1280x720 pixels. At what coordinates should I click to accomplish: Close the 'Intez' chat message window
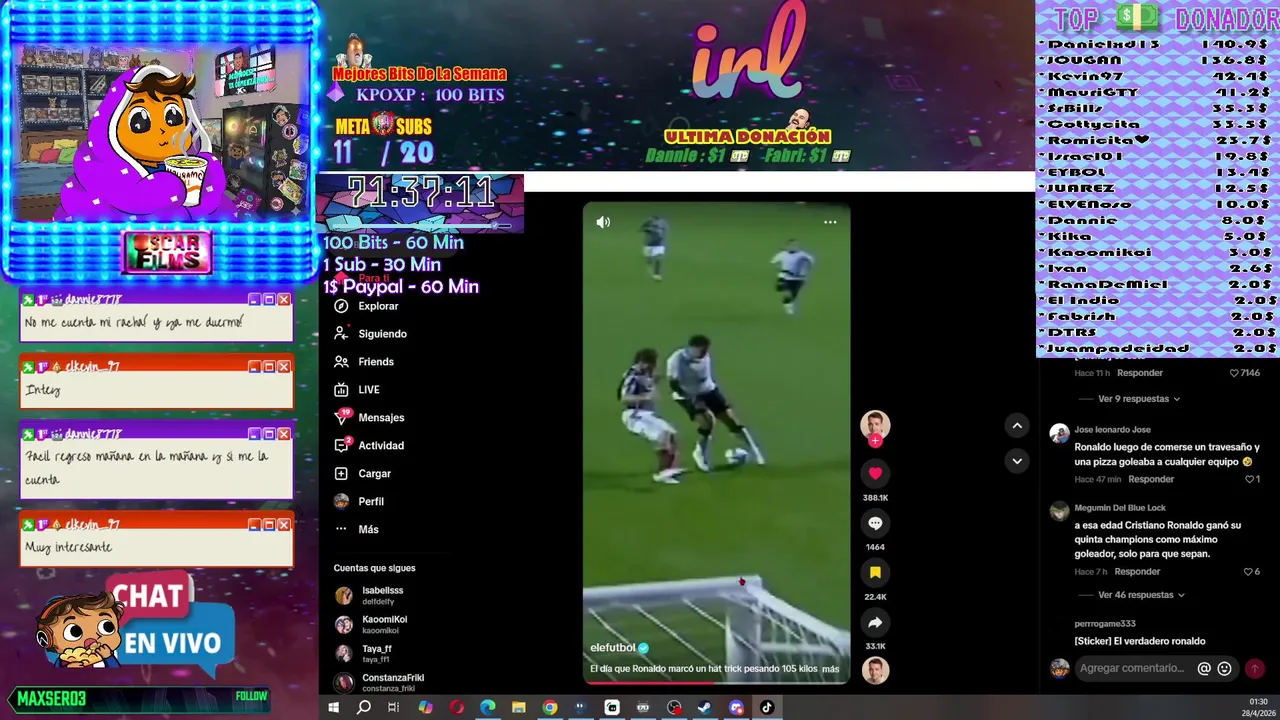tap(284, 367)
